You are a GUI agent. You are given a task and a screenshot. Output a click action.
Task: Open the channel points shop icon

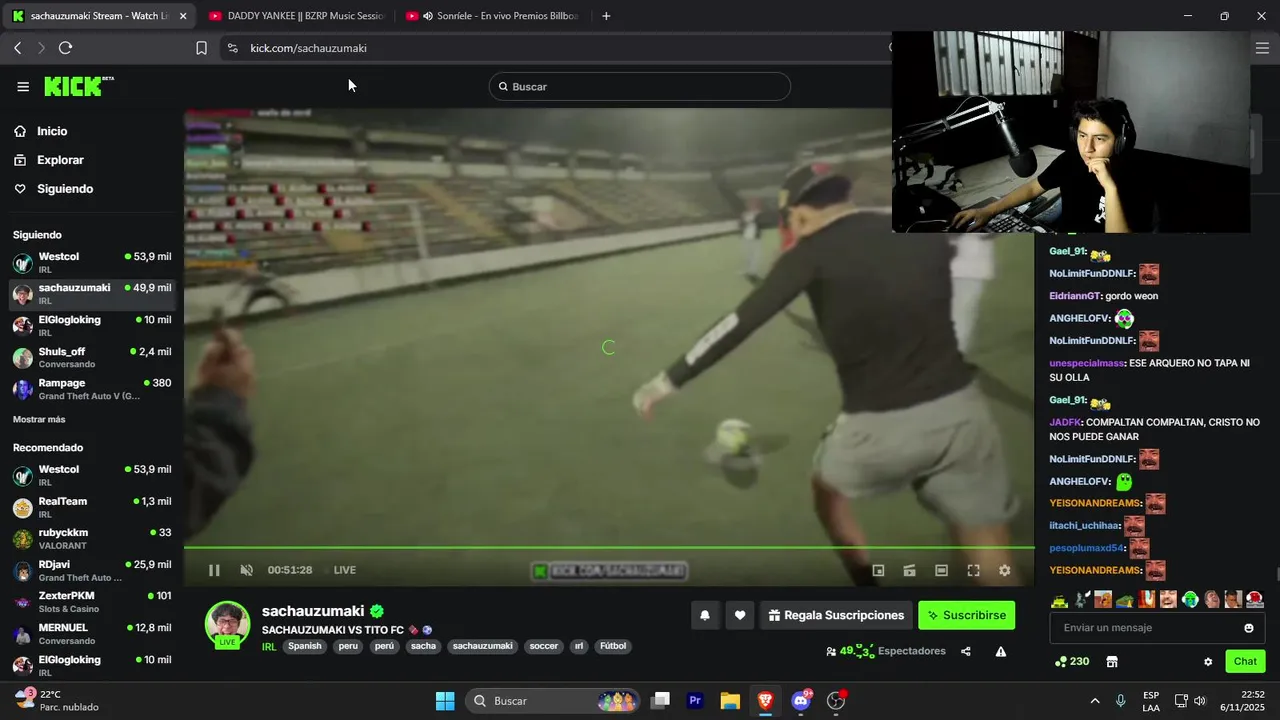pos(1111,661)
